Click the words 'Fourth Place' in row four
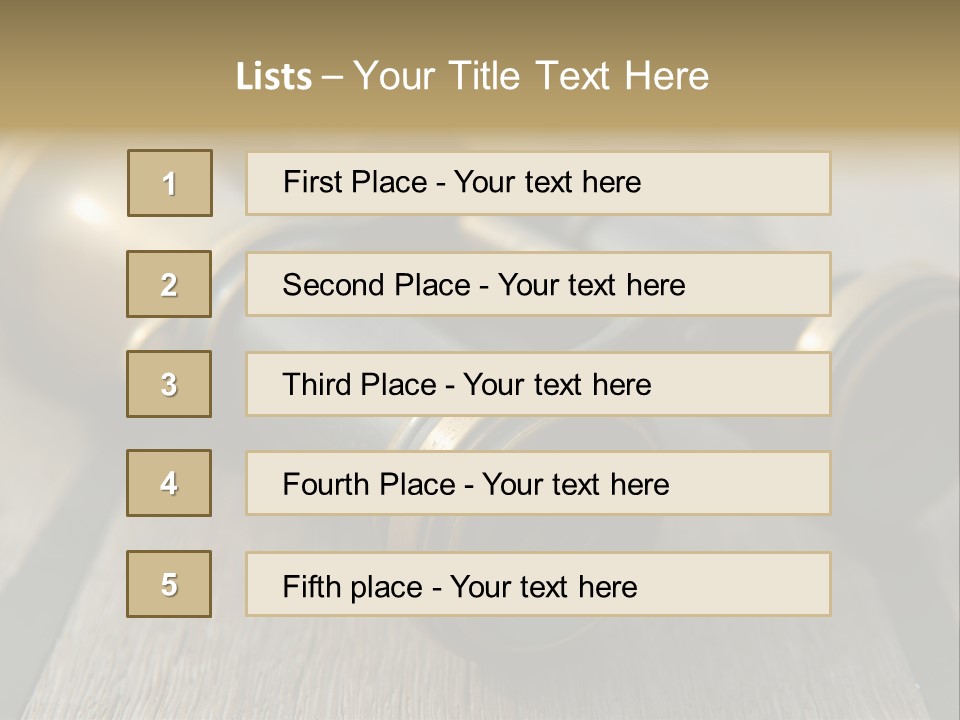This screenshot has height=720, width=960. (369, 484)
